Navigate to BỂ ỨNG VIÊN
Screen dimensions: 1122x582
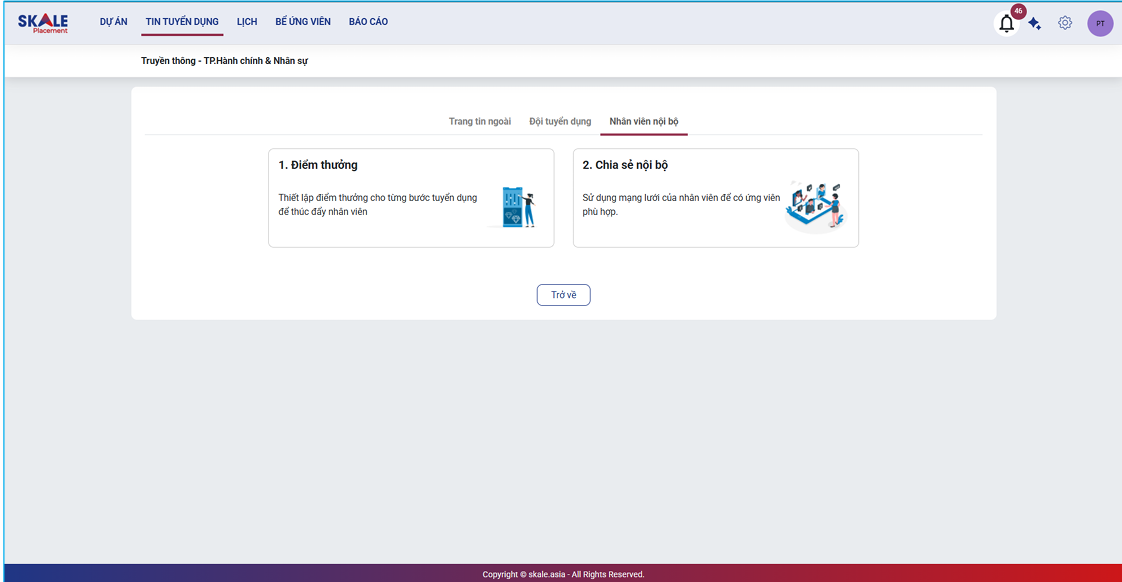point(303,22)
